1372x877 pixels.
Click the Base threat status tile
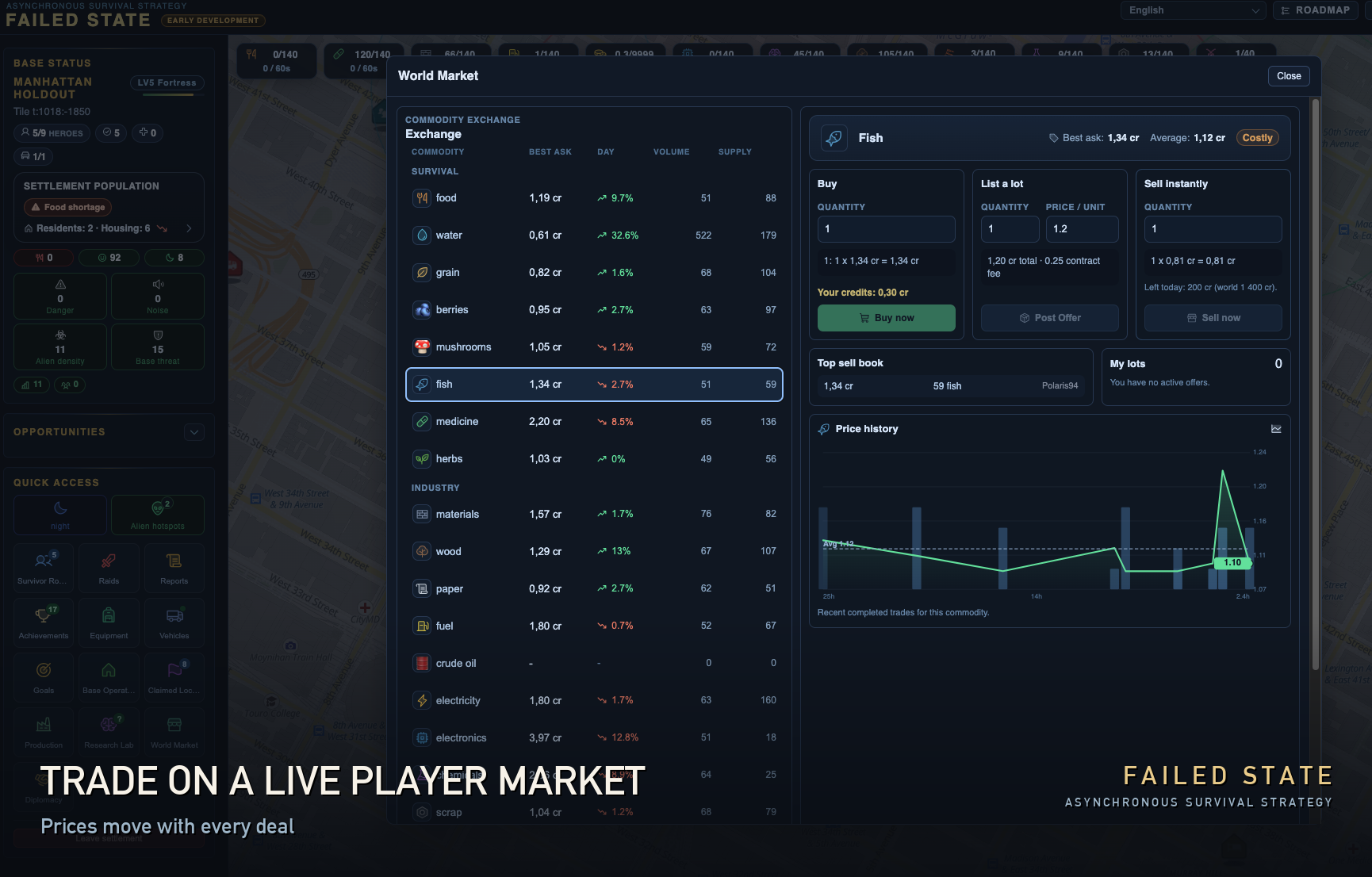(158, 347)
